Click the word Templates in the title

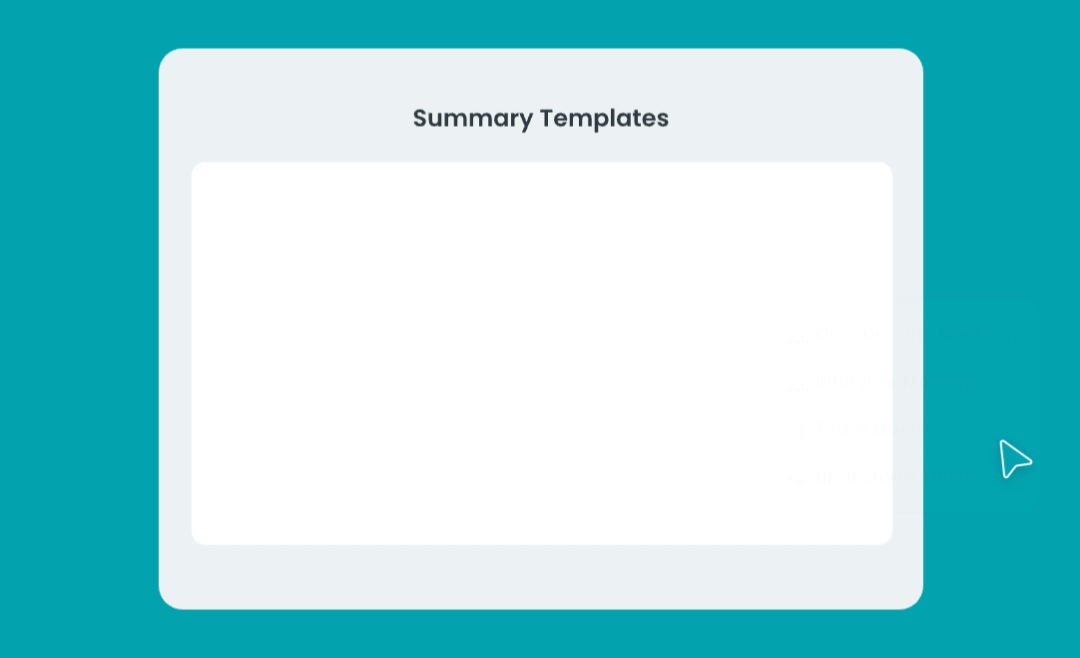(x=604, y=118)
